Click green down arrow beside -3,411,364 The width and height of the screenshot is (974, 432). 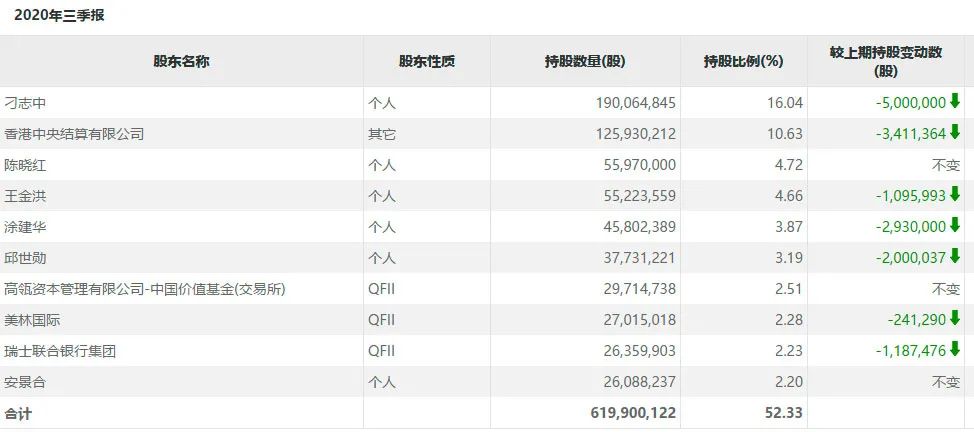point(955,132)
